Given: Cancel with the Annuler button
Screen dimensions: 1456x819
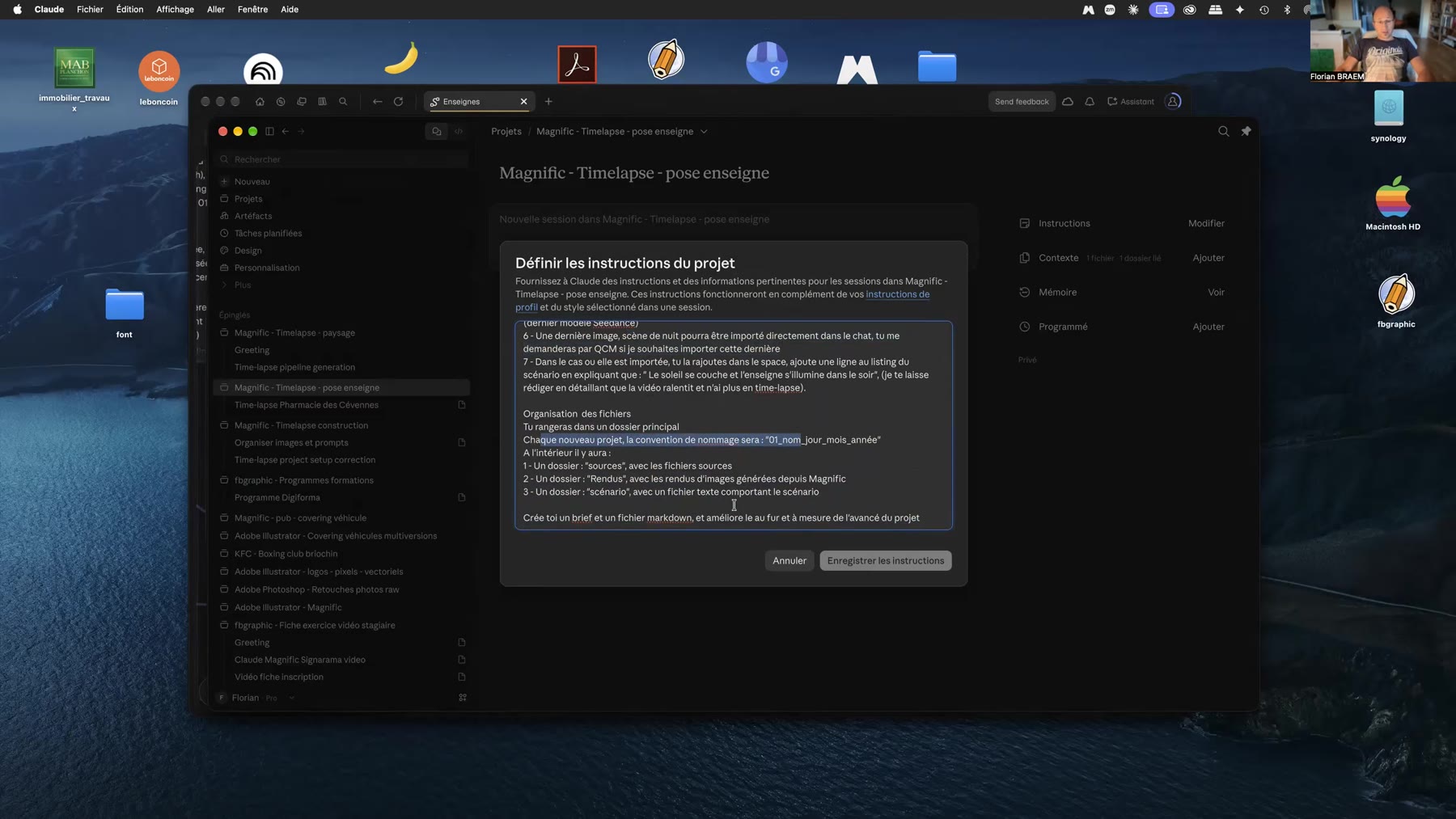Looking at the screenshot, I should pyautogui.click(x=789, y=560).
